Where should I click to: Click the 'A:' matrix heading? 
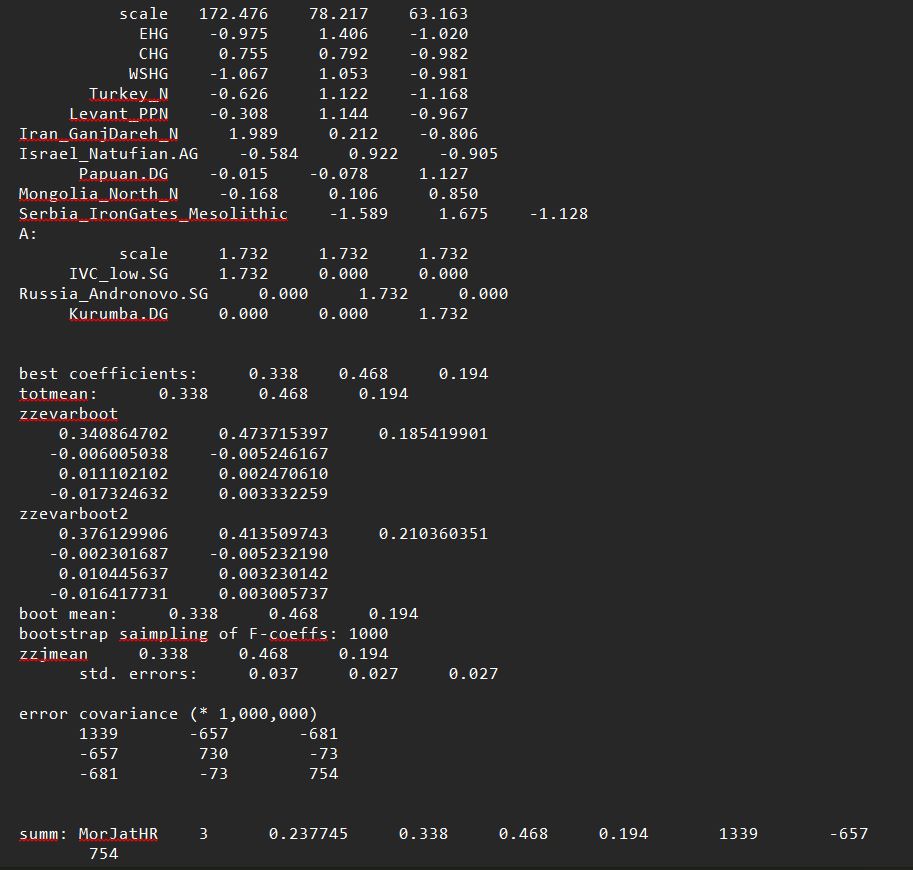click(28, 234)
